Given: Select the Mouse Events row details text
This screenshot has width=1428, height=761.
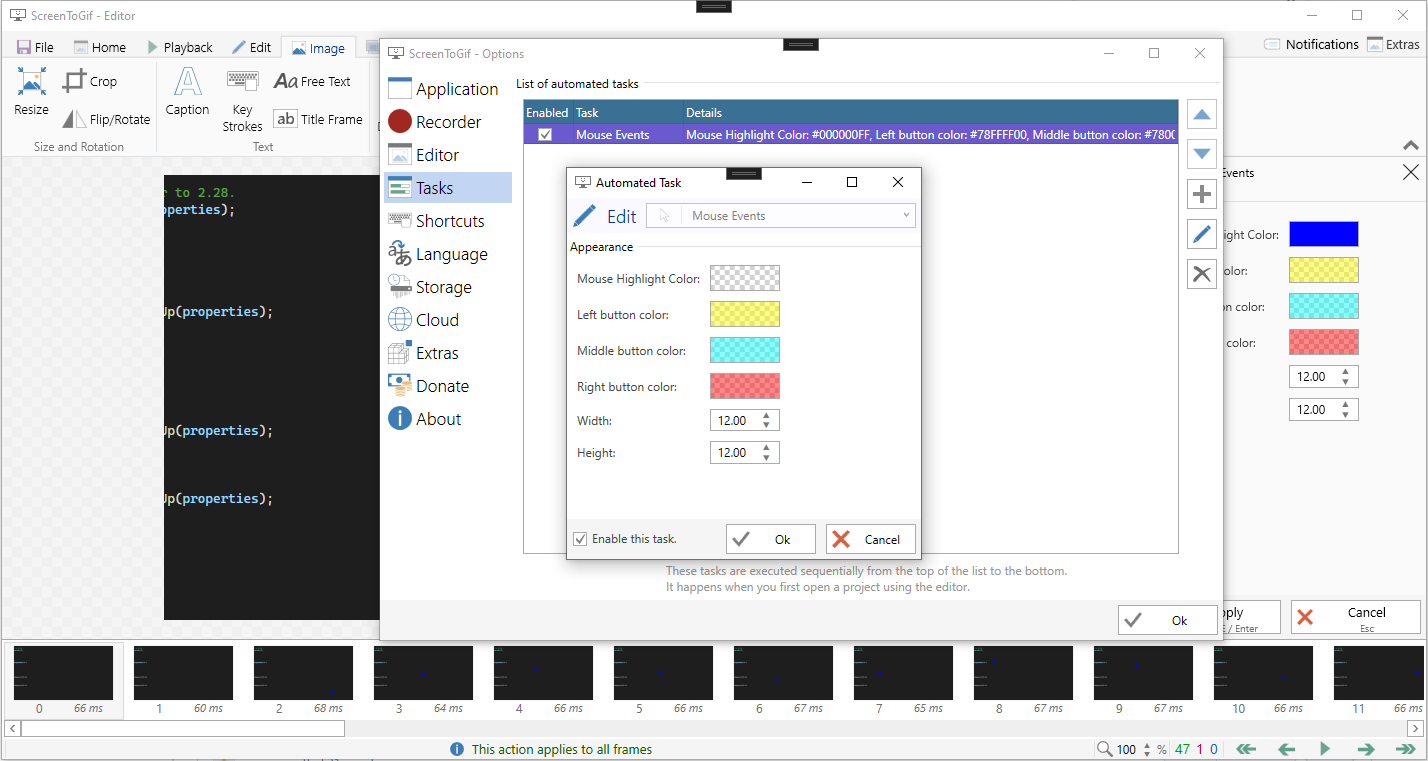Looking at the screenshot, I should [x=931, y=135].
